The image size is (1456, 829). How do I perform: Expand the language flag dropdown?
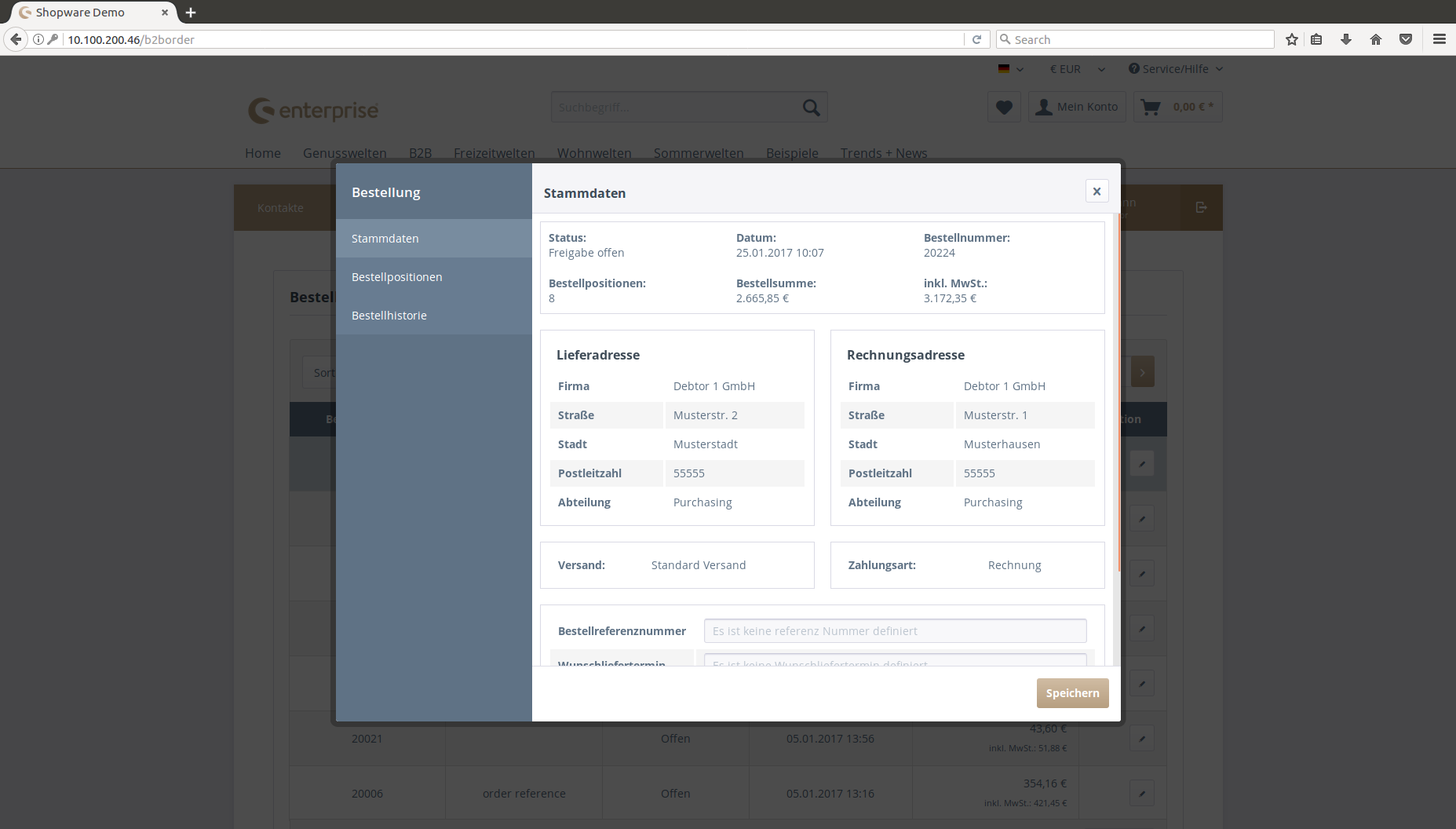(x=1010, y=69)
